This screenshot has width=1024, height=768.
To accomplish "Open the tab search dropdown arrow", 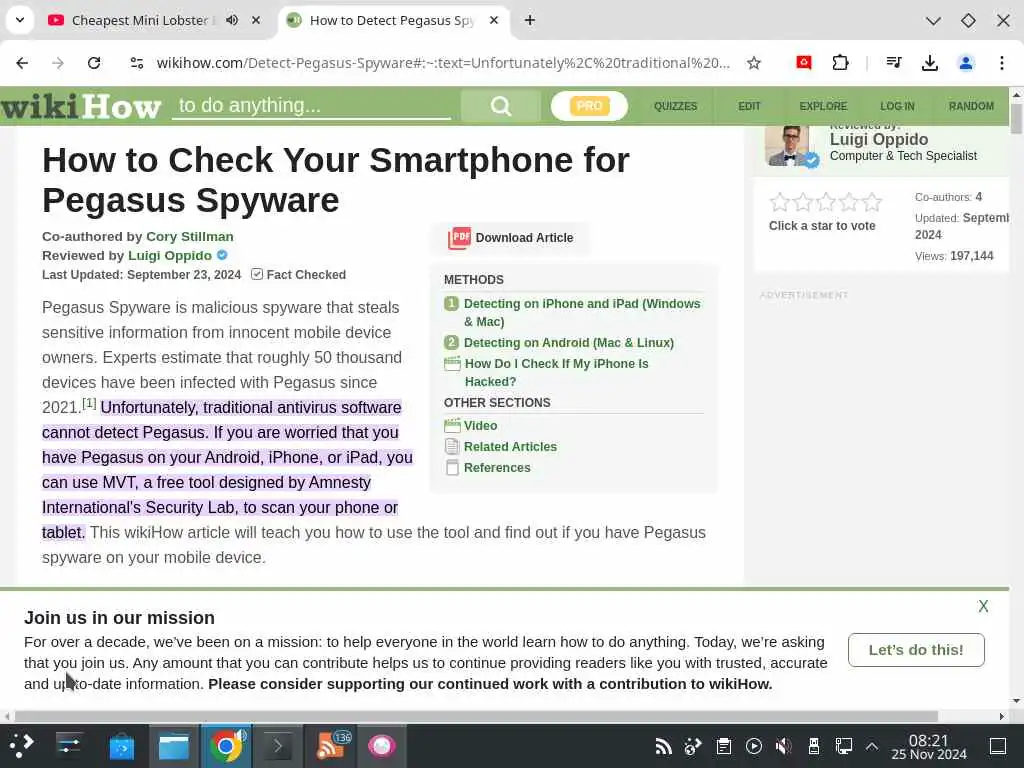I will pos(20,20).
